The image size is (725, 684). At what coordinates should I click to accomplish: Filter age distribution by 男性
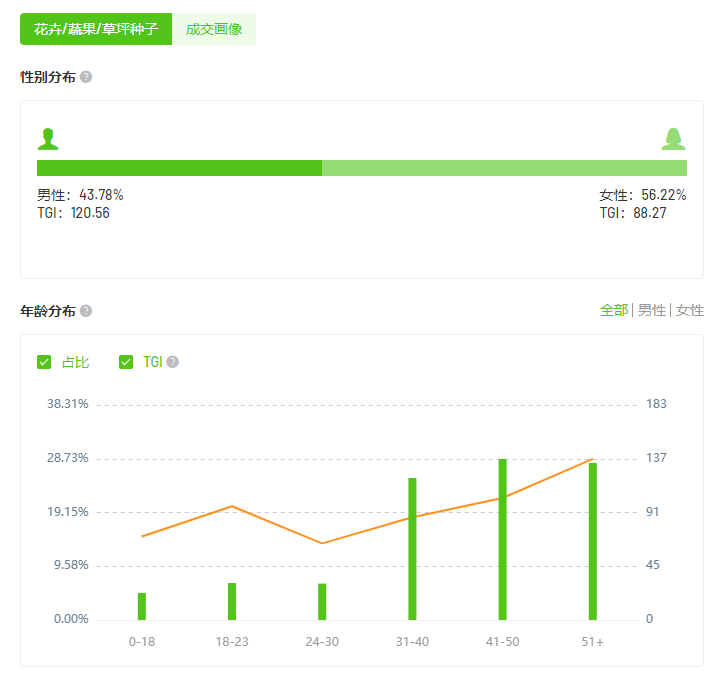point(652,310)
